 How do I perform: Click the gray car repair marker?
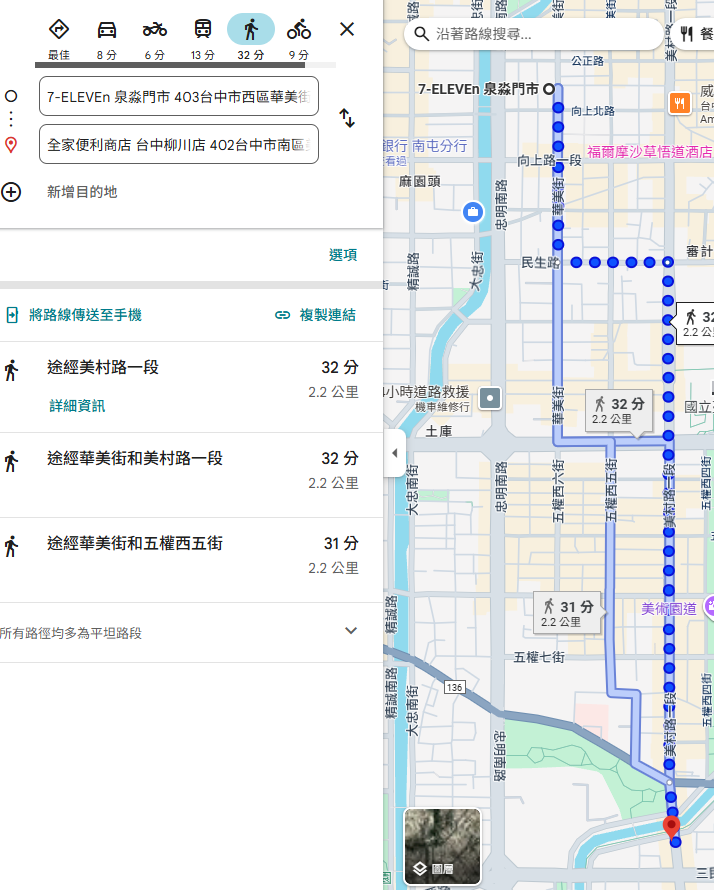pyautogui.click(x=490, y=398)
